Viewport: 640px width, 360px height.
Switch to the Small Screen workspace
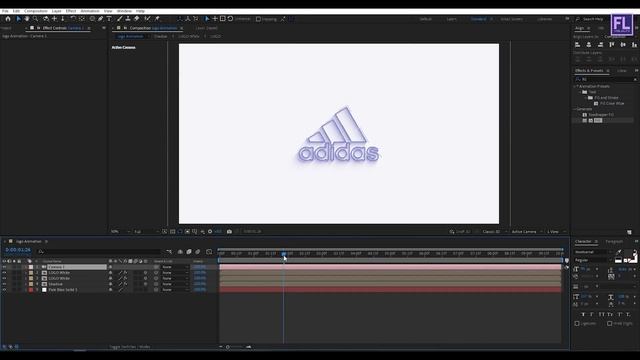(x=511, y=19)
